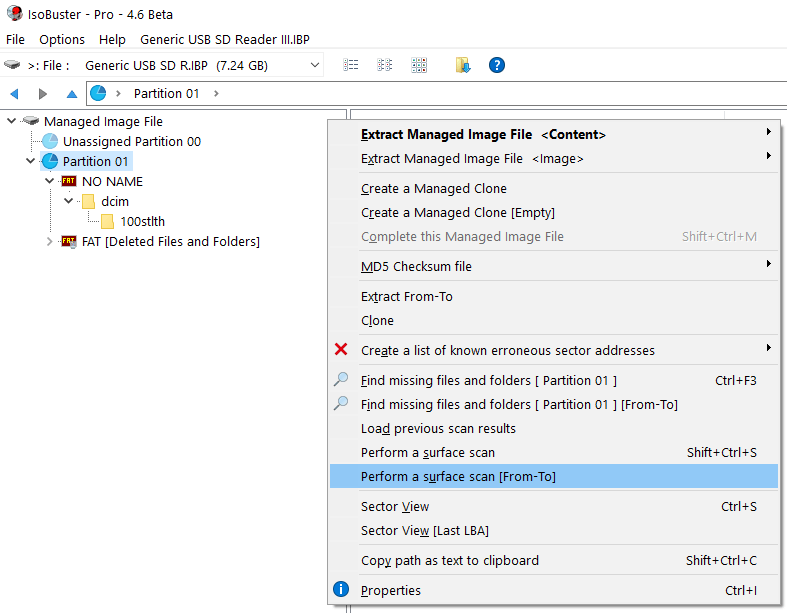787x613 pixels.
Task: Click Partition 01 text in breadcrumb path
Action: pyautogui.click(x=166, y=93)
